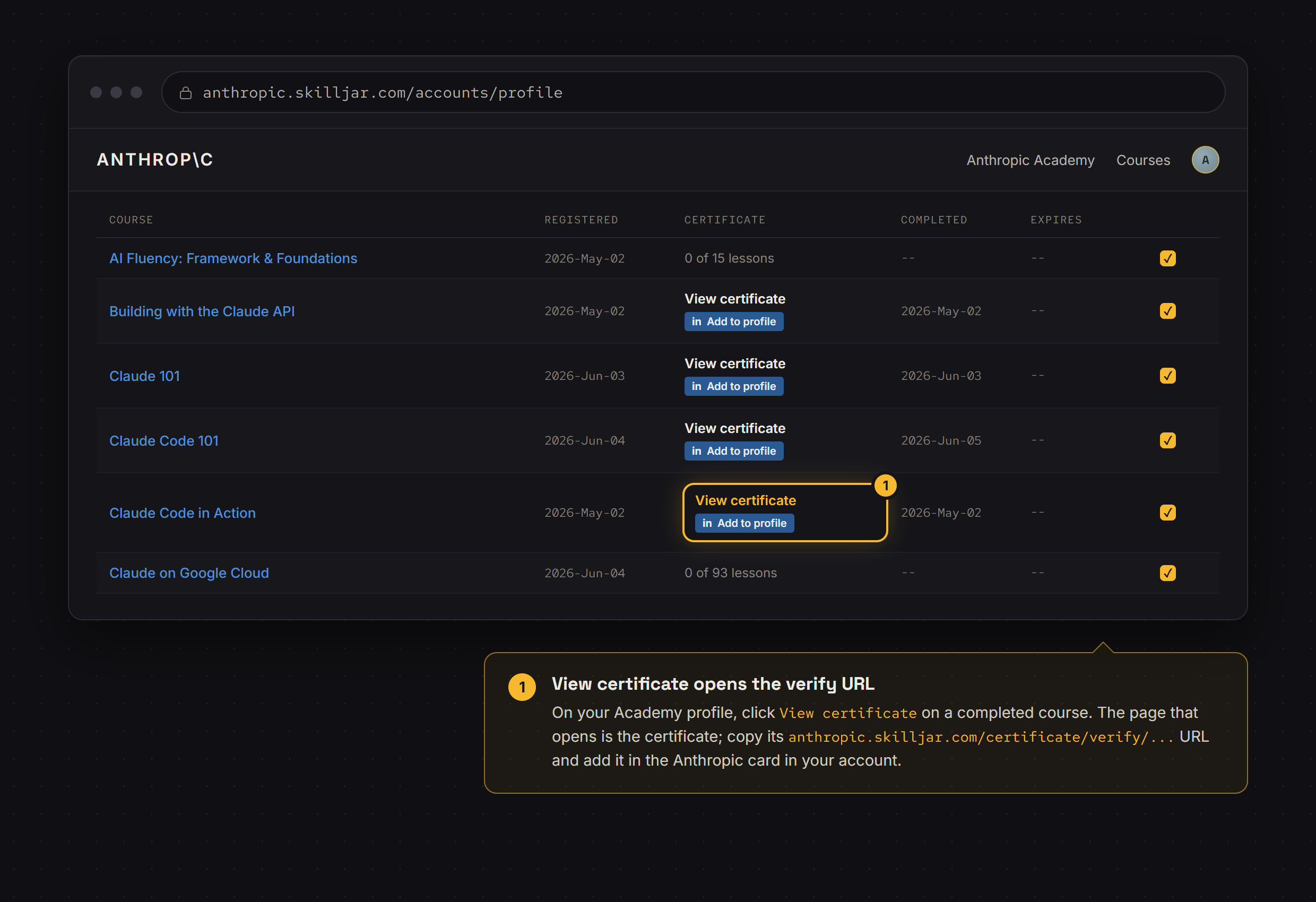1316x902 pixels.
Task: View certificate for Claude Code 101
Action: pyautogui.click(x=734, y=428)
